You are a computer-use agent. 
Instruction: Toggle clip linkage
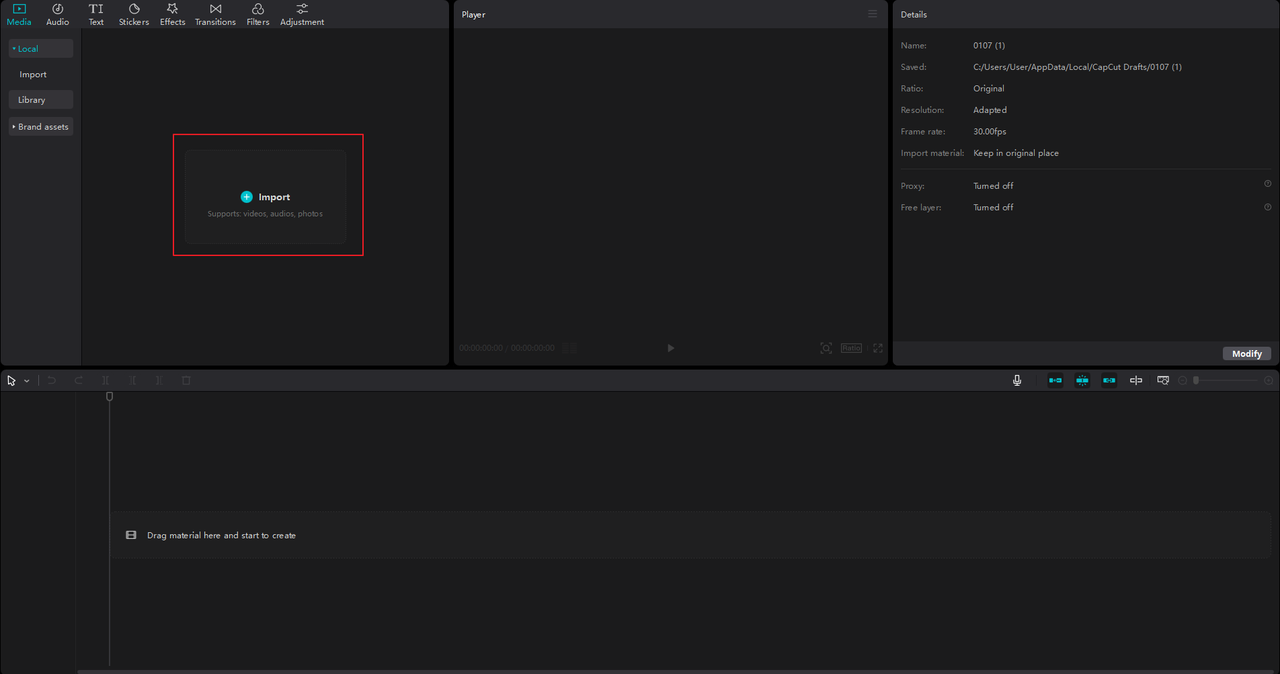coord(1109,380)
